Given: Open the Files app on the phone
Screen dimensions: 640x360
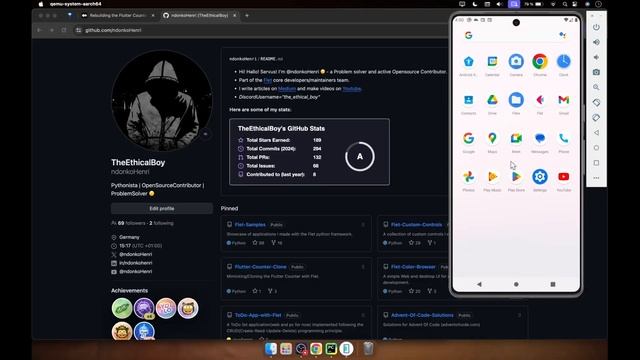Looking at the screenshot, I should click(x=516, y=100).
